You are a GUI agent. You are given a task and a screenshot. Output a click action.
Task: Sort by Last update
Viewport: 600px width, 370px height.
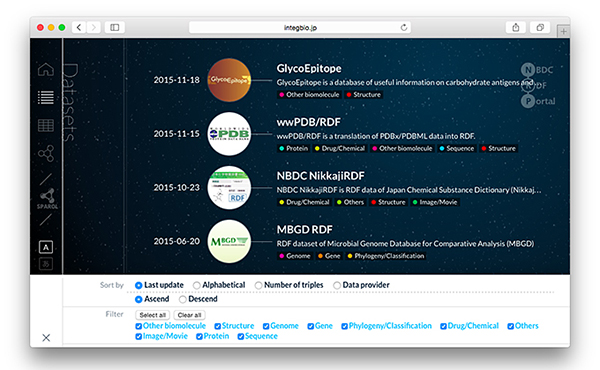[x=139, y=285]
